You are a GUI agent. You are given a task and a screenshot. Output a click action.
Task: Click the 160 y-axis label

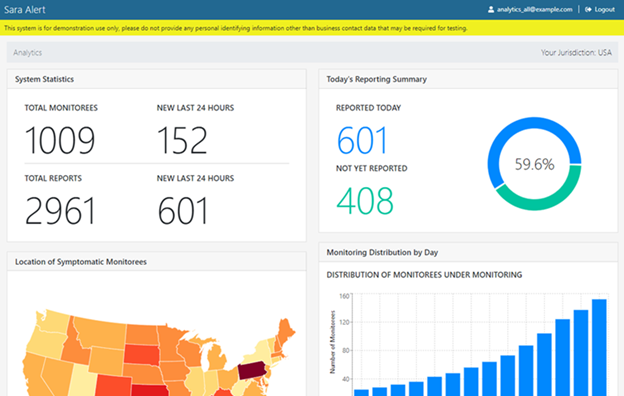[x=344, y=296]
